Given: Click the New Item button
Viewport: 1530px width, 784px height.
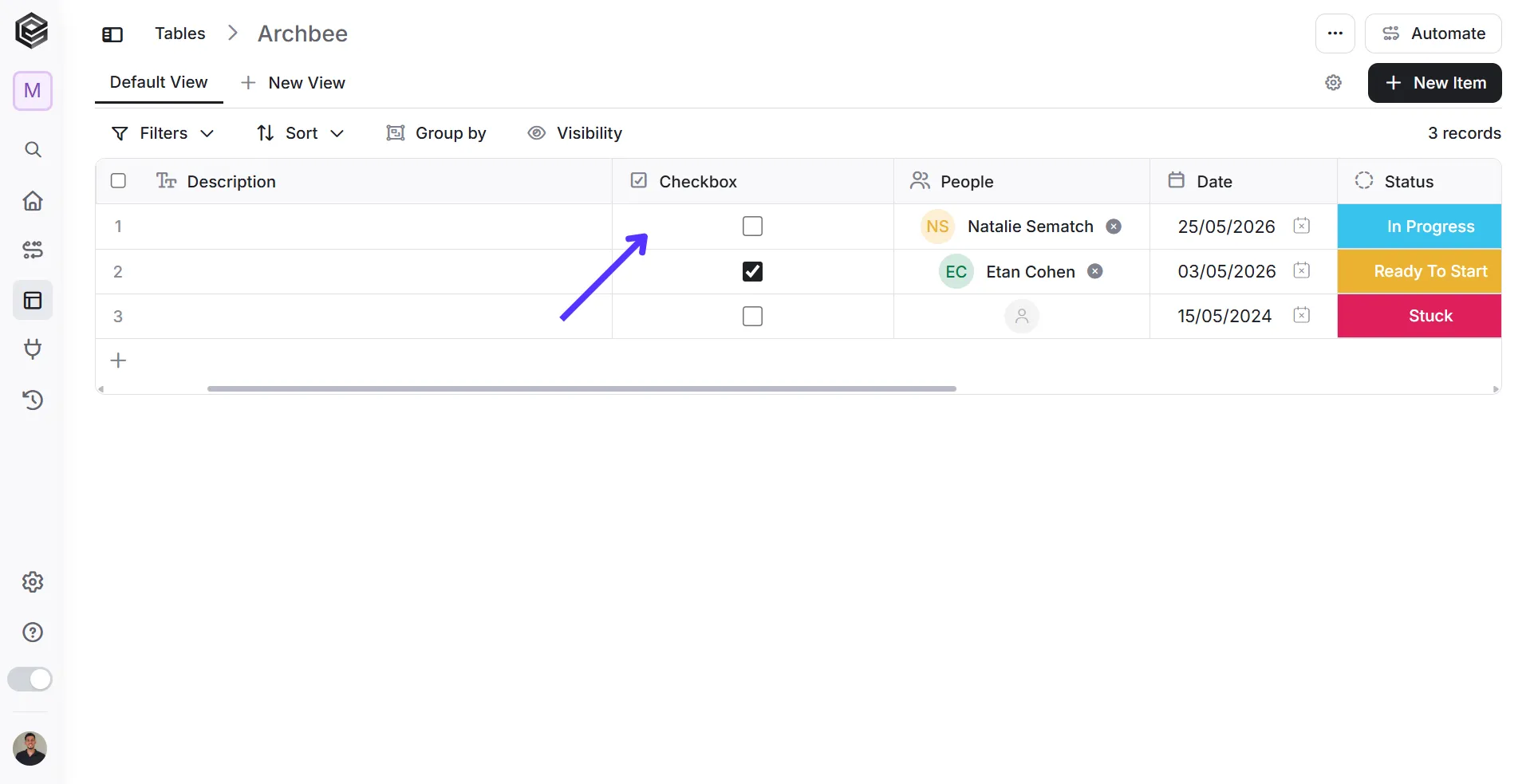Looking at the screenshot, I should [1435, 83].
